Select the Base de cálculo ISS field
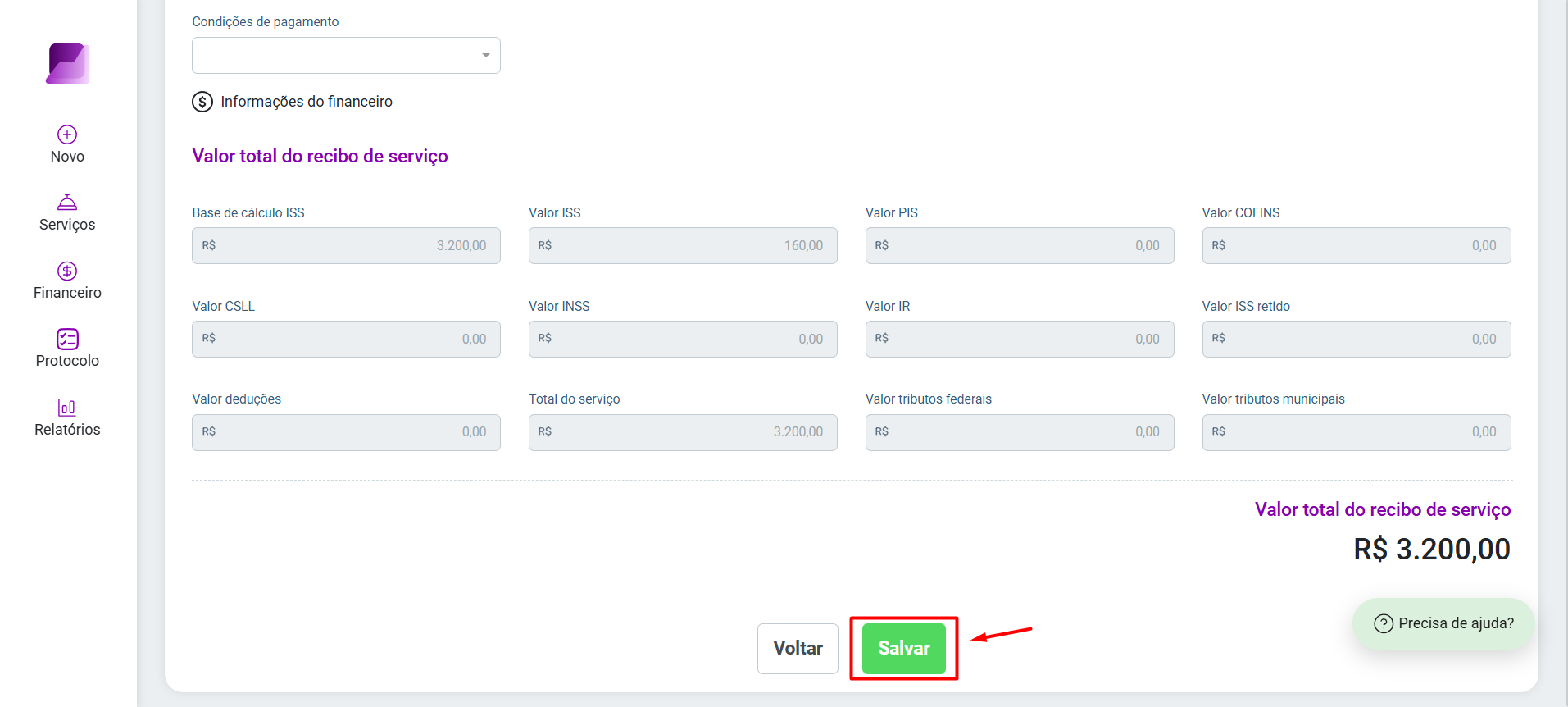This screenshot has height=707, width=1568. (346, 245)
